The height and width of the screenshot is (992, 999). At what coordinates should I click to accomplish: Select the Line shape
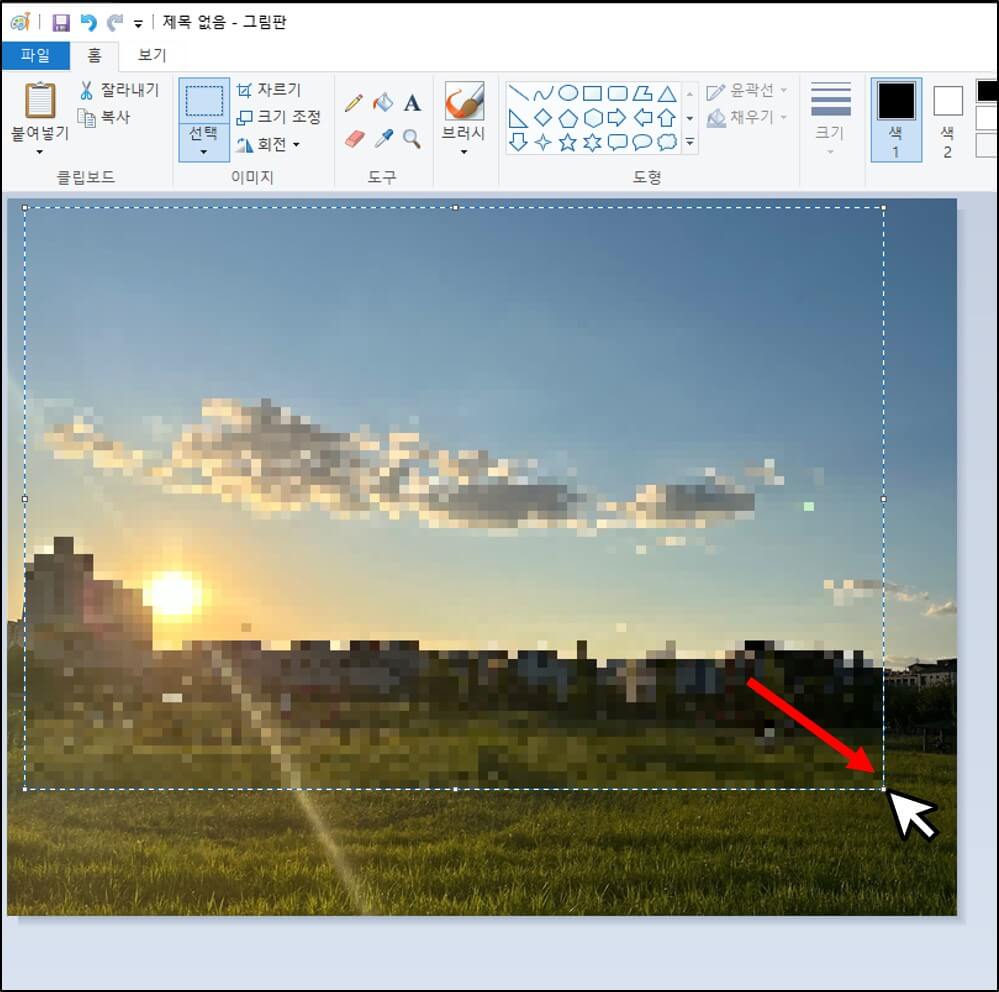(519, 94)
